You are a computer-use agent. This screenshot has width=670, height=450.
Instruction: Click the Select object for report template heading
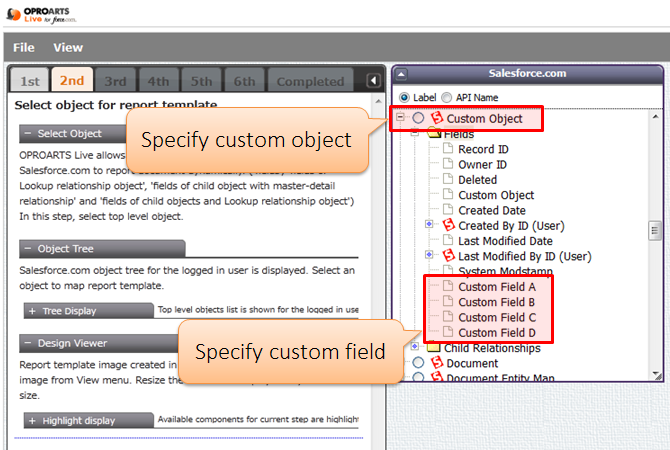[x=116, y=105]
